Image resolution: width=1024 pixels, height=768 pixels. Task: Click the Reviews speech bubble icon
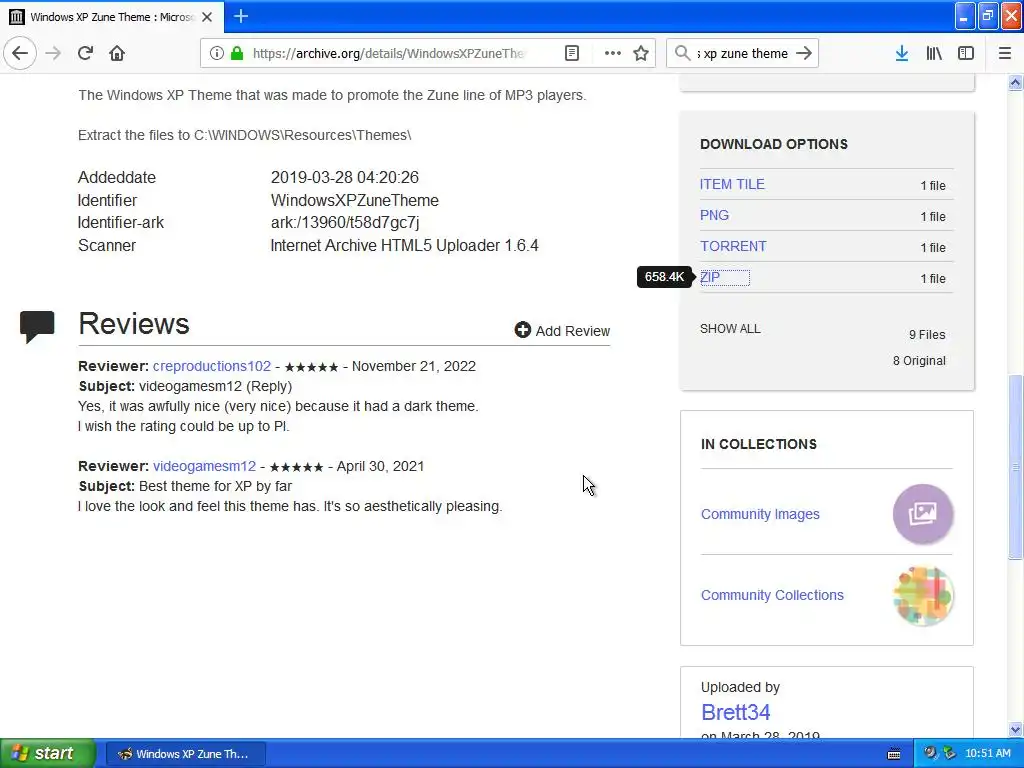pos(37,327)
